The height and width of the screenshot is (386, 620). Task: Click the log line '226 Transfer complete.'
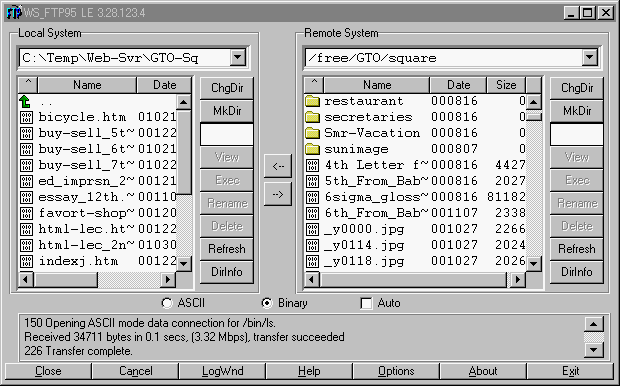point(78,351)
